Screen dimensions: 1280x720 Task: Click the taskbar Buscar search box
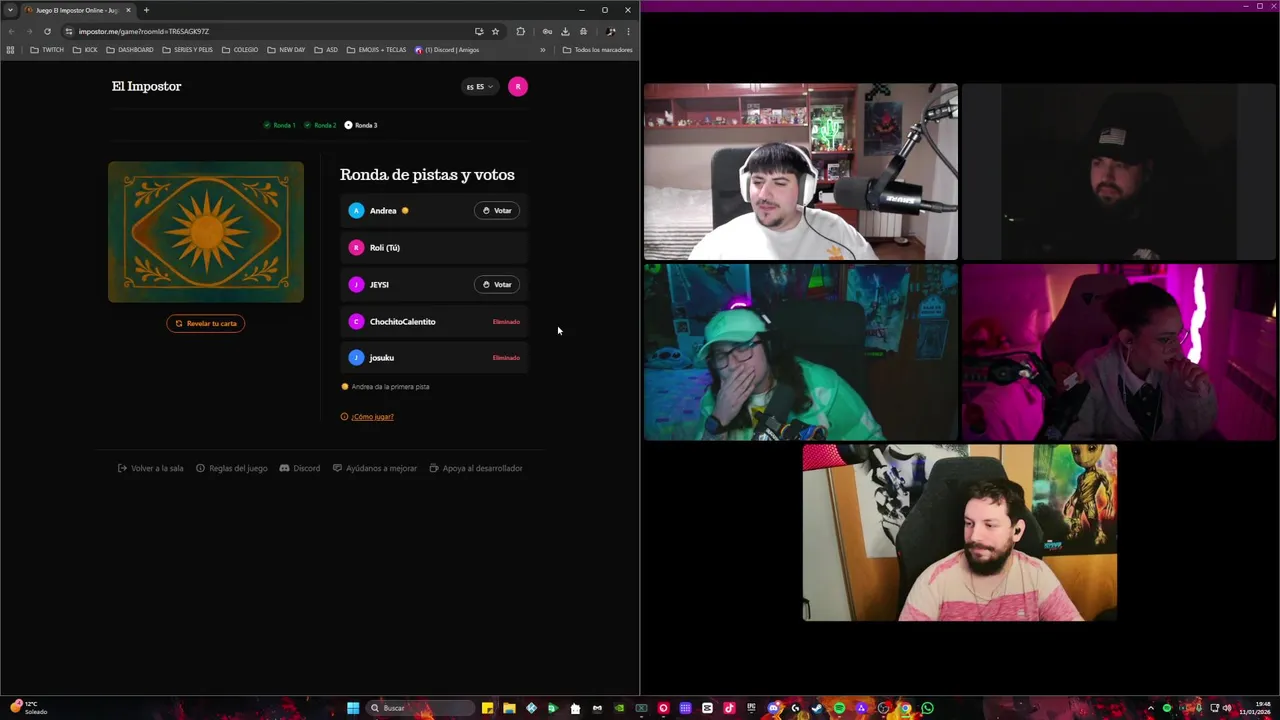420,708
